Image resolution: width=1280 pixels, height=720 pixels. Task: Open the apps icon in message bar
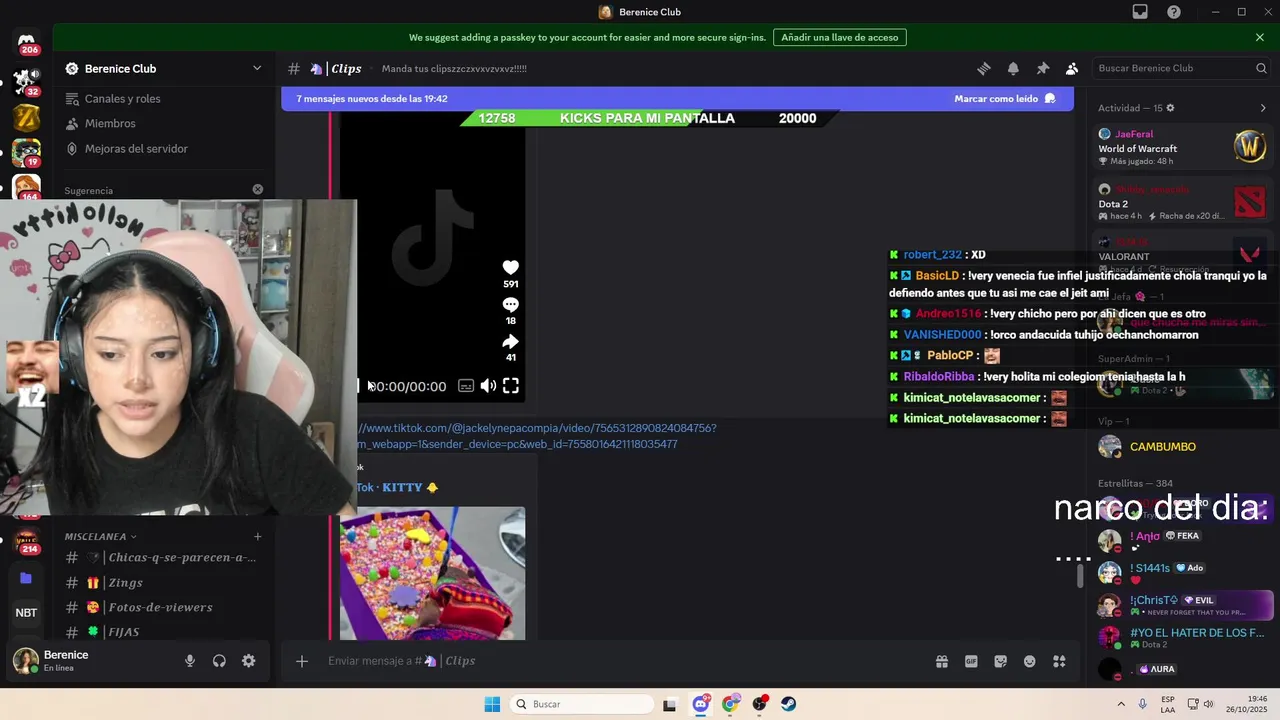[1059, 661]
